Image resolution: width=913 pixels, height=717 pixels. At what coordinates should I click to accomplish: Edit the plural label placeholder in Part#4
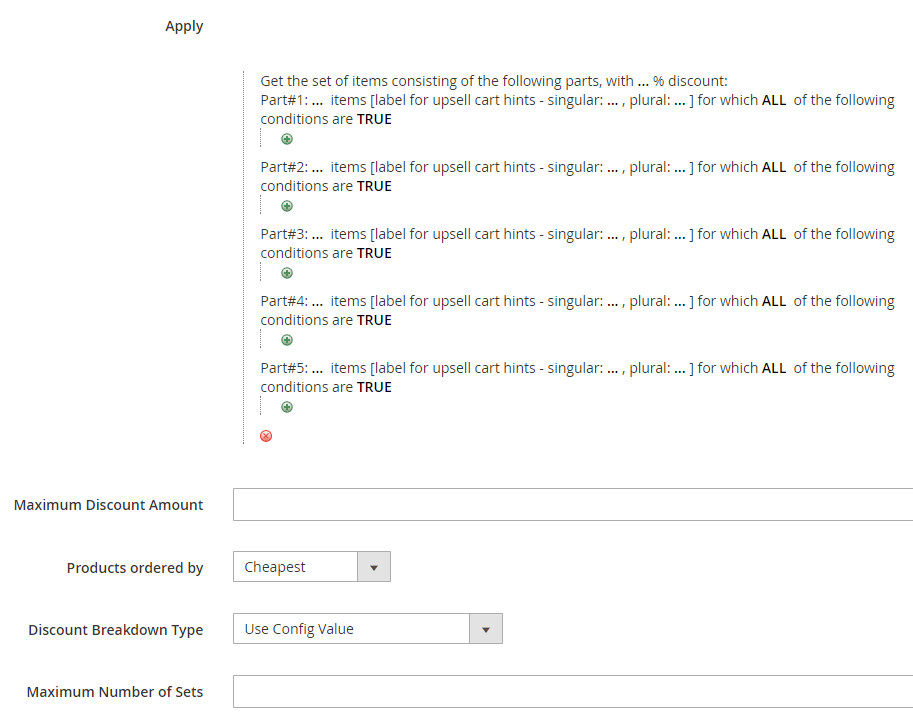click(x=680, y=301)
